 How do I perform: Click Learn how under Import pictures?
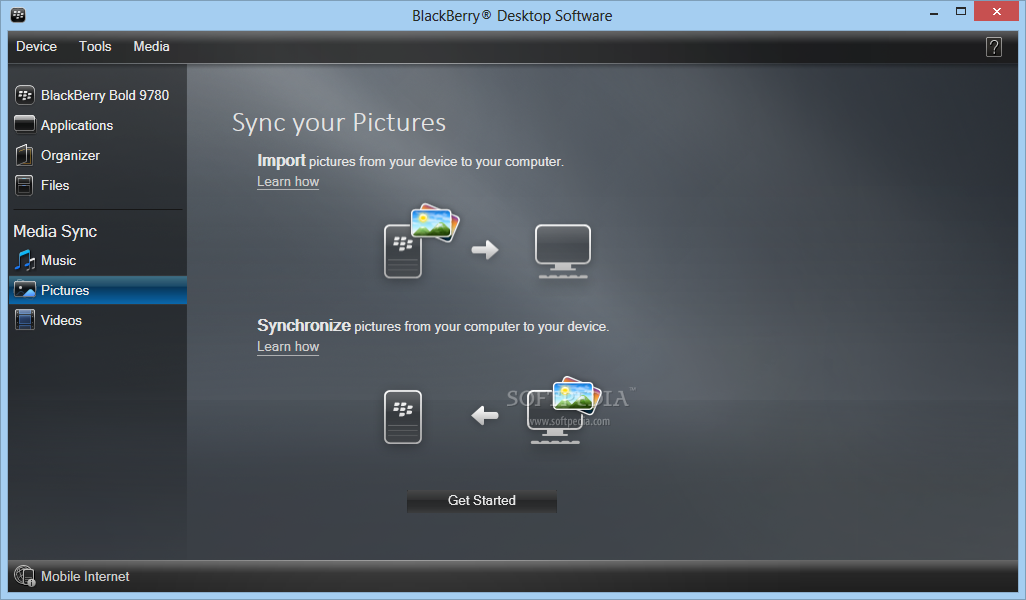(288, 182)
